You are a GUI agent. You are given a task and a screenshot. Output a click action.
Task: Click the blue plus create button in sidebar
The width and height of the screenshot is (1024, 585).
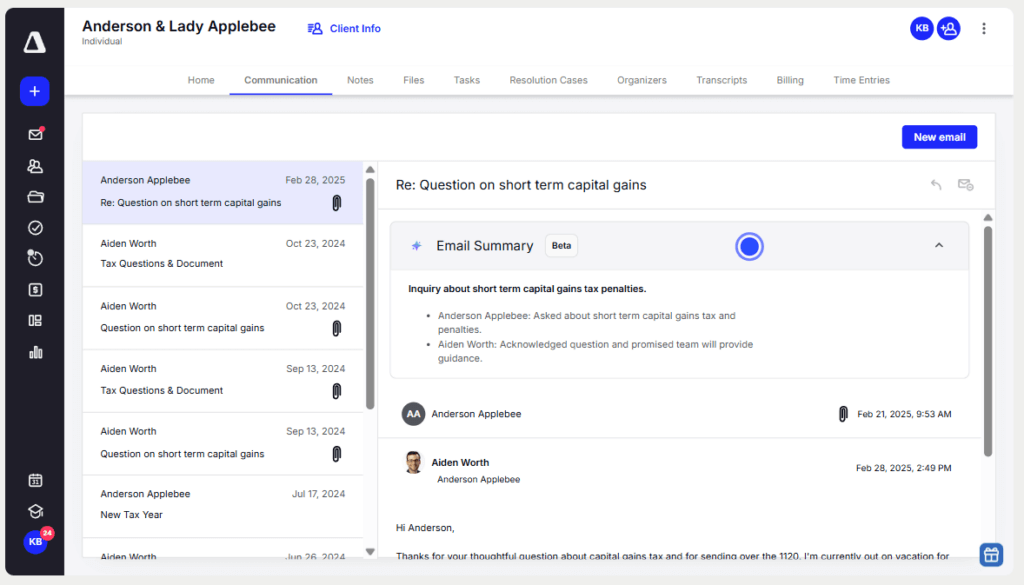click(x=34, y=91)
